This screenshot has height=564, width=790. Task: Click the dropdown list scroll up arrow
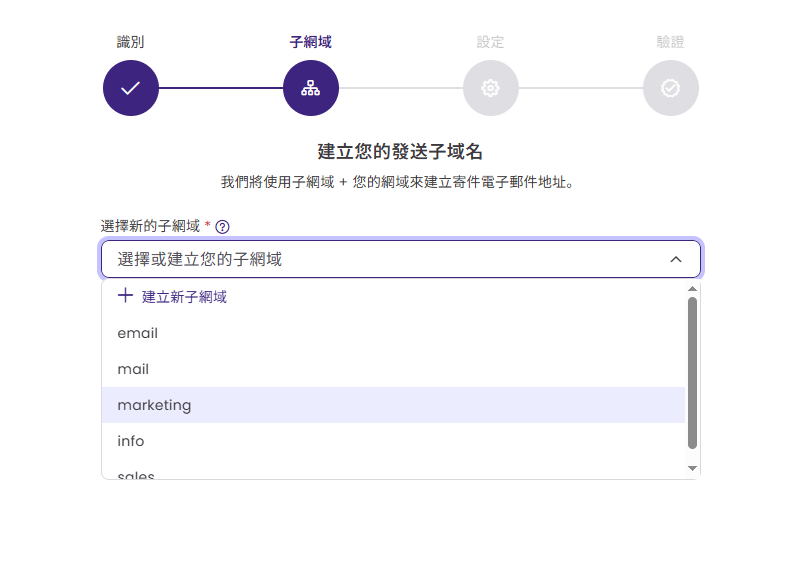[x=692, y=289]
